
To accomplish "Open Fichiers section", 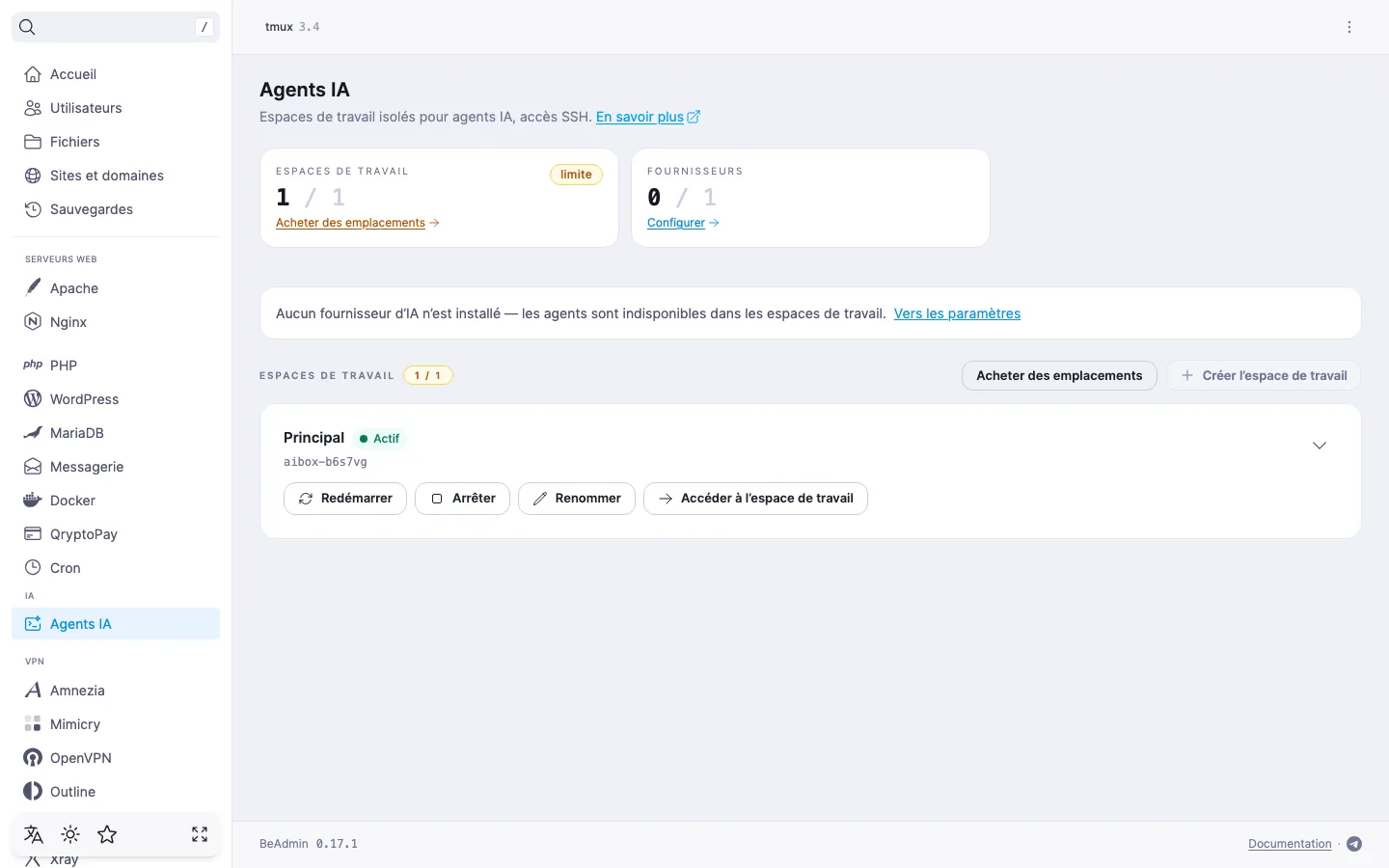I will [116, 142].
